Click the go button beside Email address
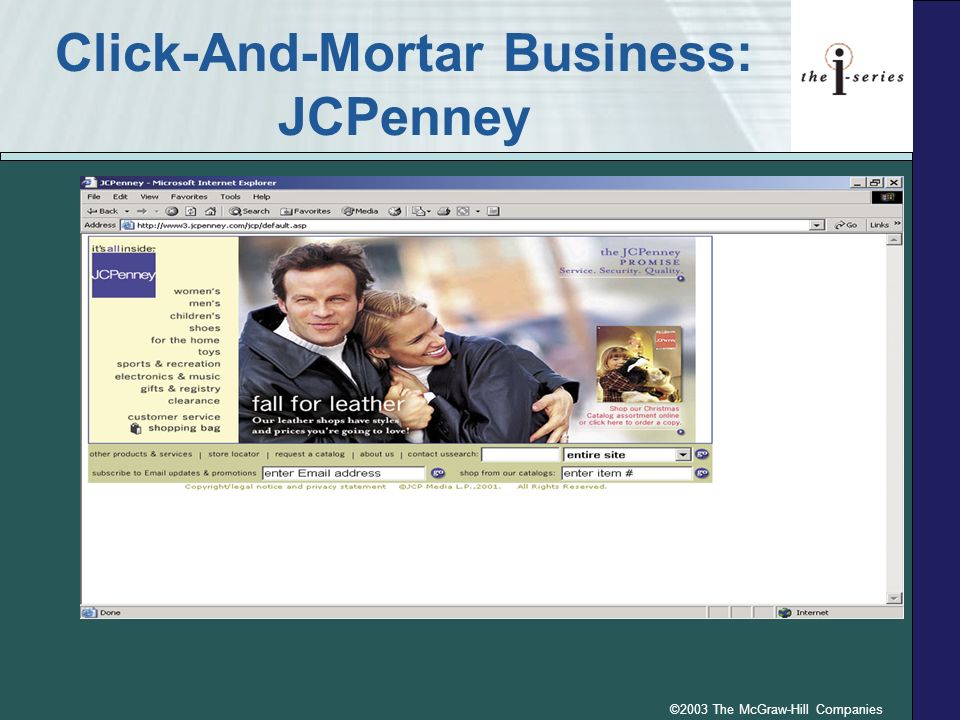The width and height of the screenshot is (960, 720). click(x=438, y=473)
